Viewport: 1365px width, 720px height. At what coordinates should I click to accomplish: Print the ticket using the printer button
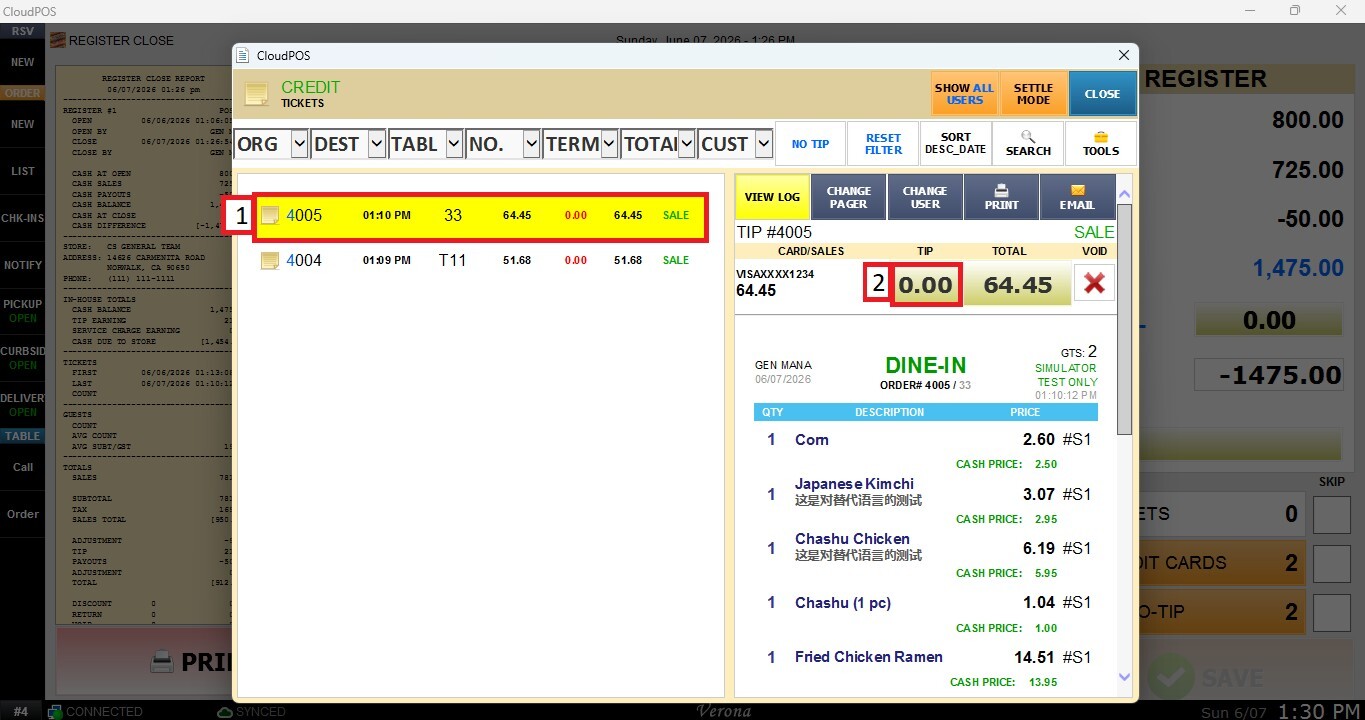pyautogui.click(x=1001, y=197)
